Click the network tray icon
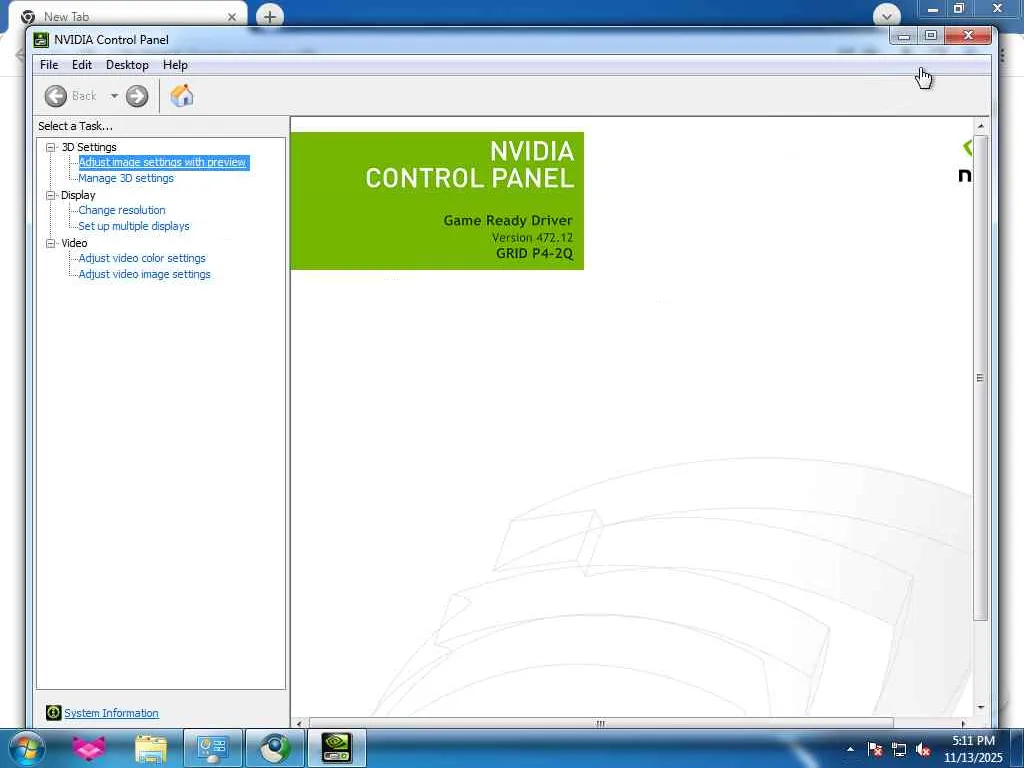Image resolution: width=1024 pixels, height=768 pixels. point(899,749)
